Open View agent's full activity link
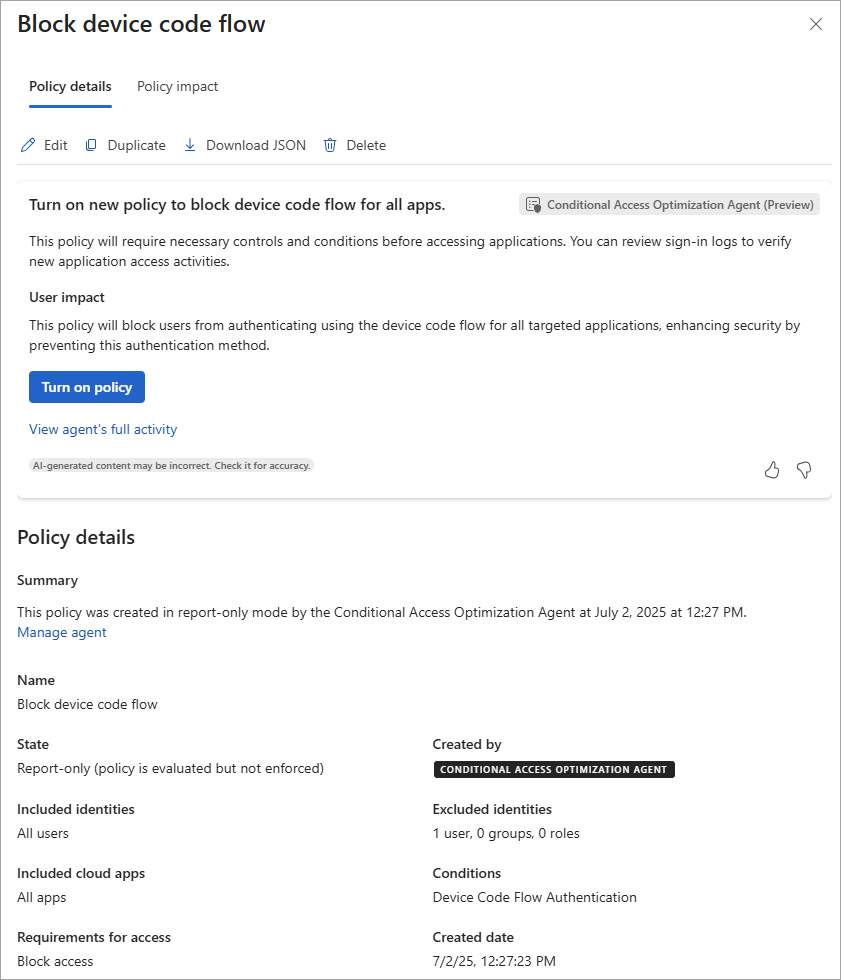The width and height of the screenshot is (841, 980). click(x=103, y=429)
